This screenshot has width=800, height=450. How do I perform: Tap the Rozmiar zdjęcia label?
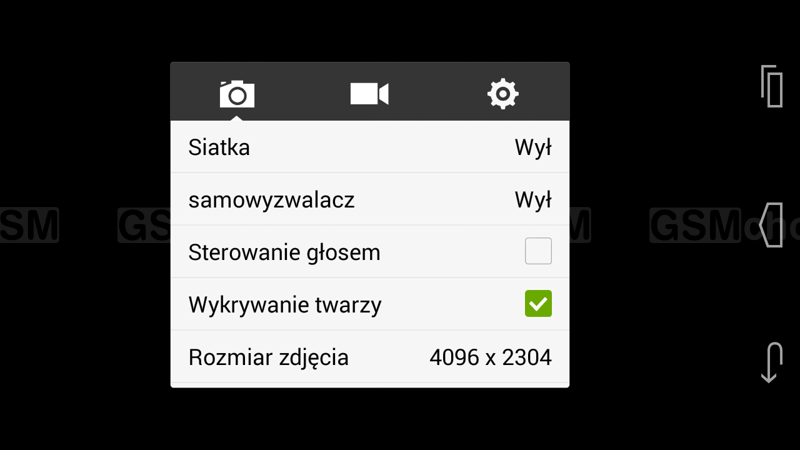[x=268, y=358]
